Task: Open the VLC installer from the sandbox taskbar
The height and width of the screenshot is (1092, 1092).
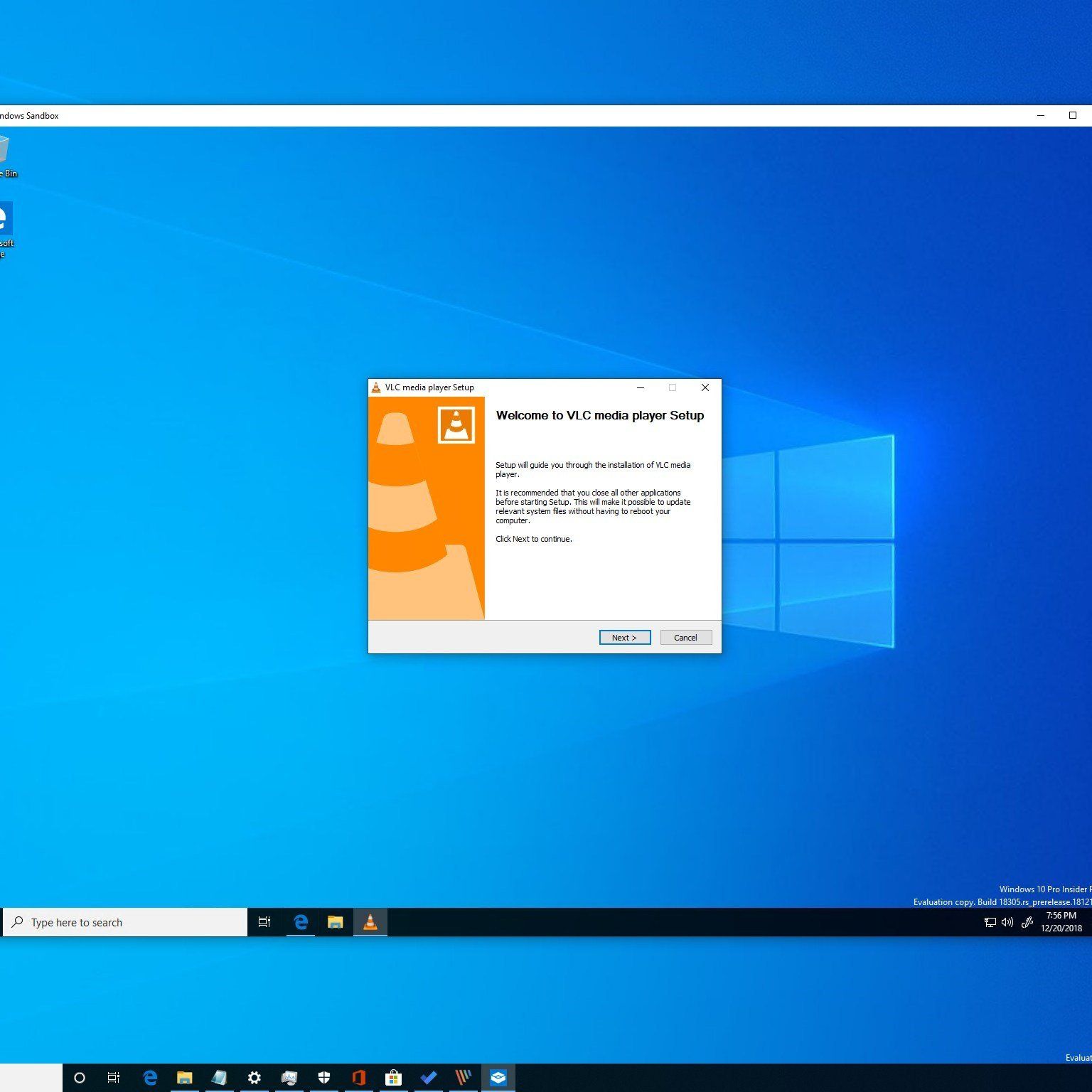Action: click(370, 922)
